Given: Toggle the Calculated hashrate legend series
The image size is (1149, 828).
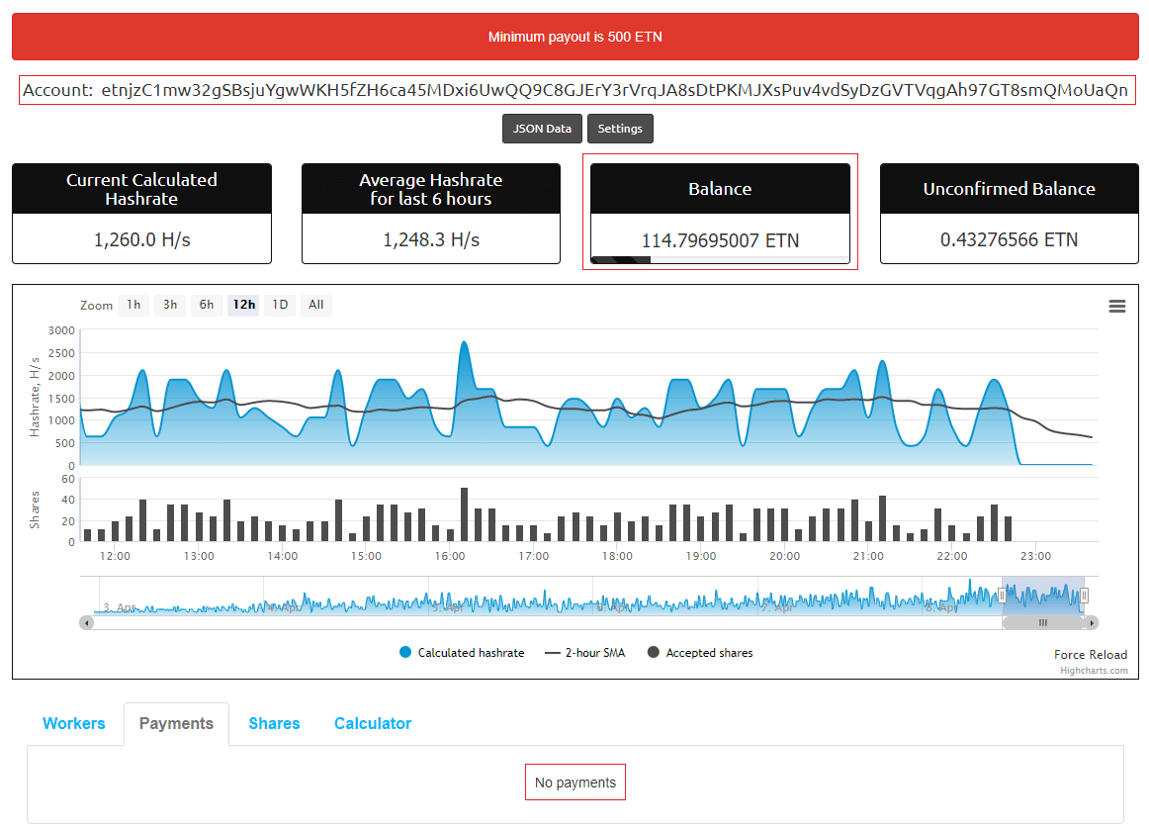Looking at the screenshot, I should coord(461,653).
